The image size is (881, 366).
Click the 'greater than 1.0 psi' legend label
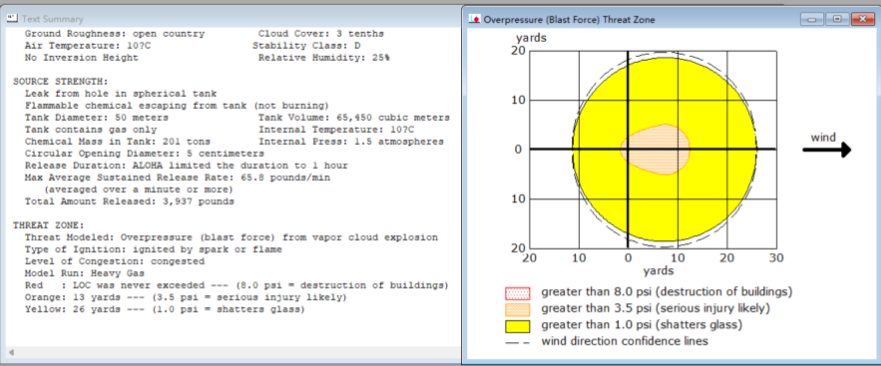642,325
